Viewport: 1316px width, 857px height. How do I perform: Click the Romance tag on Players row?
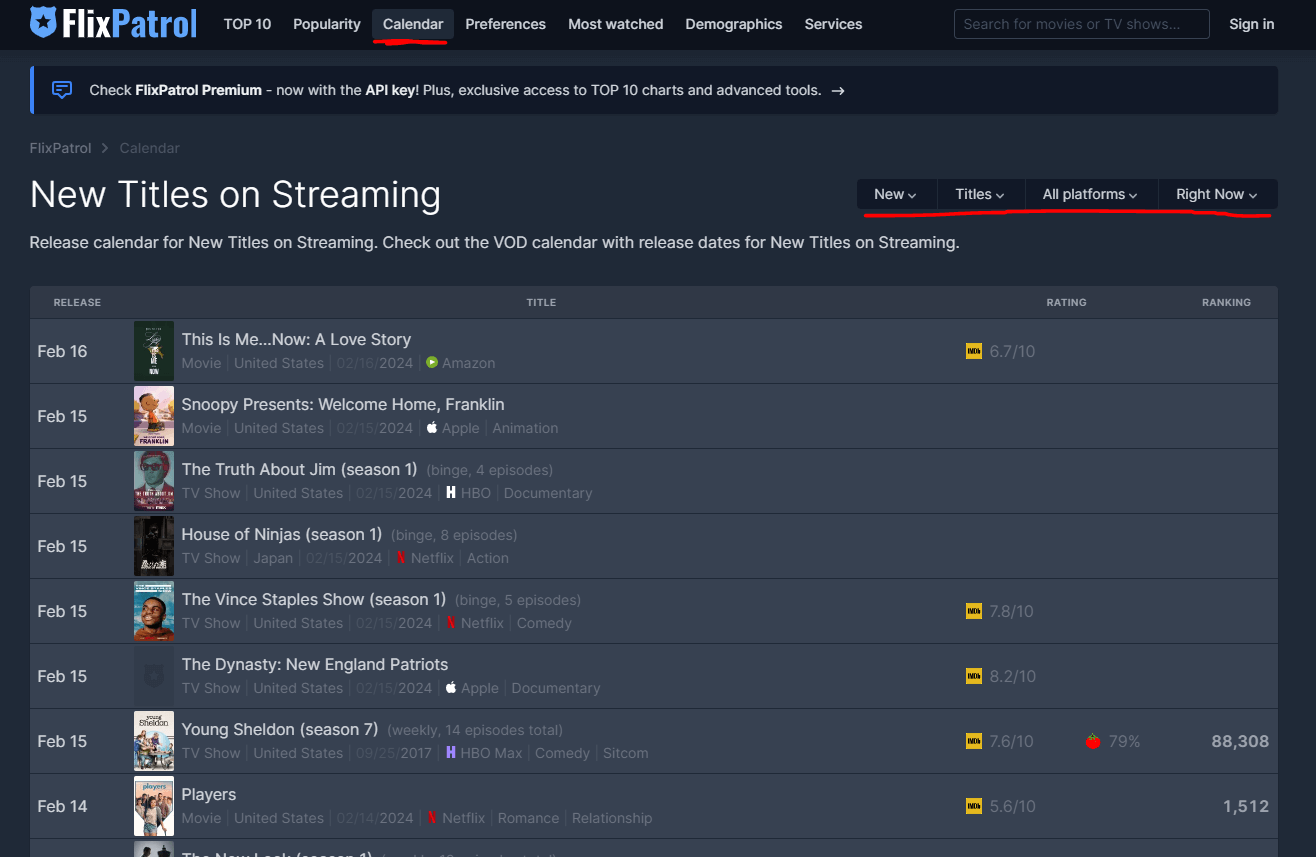[528, 818]
